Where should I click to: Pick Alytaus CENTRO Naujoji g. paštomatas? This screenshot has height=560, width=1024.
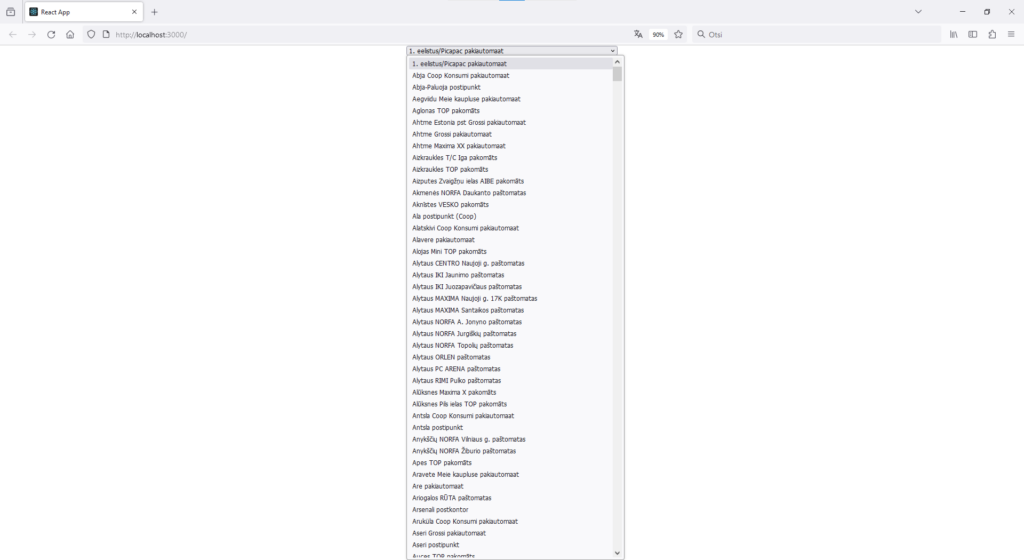[x=510, y=264]
